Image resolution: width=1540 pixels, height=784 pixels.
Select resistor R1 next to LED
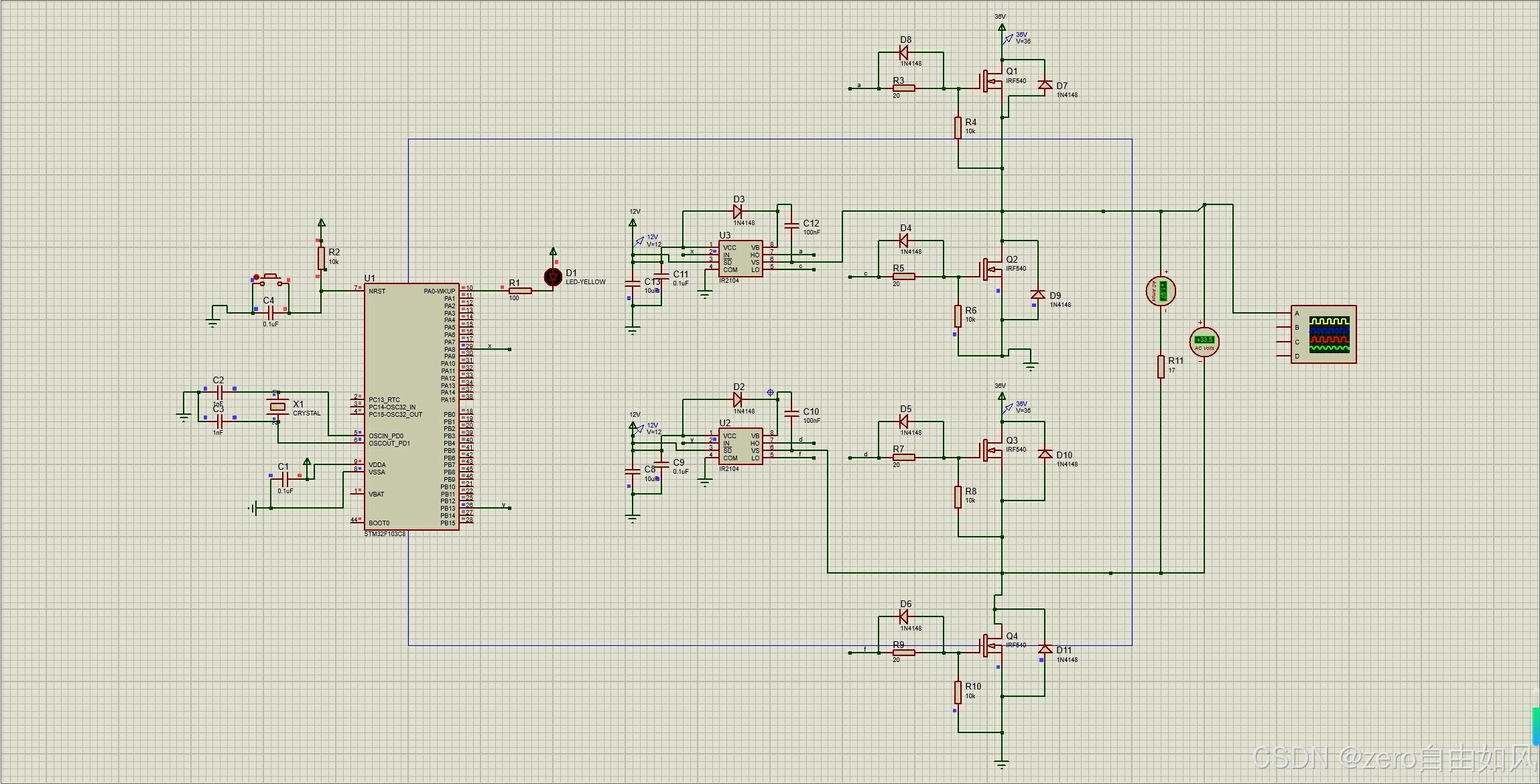[x=520, y=291]
